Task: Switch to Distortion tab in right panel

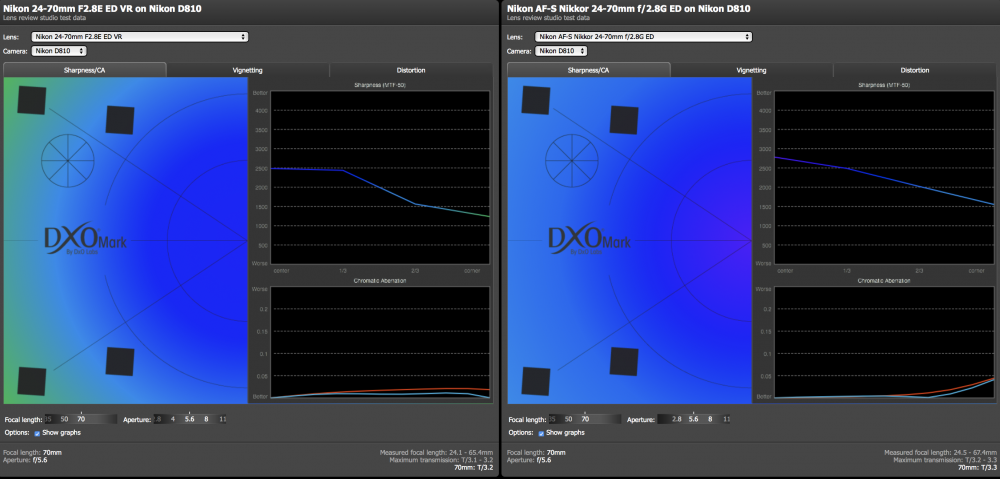Action: 915,70
